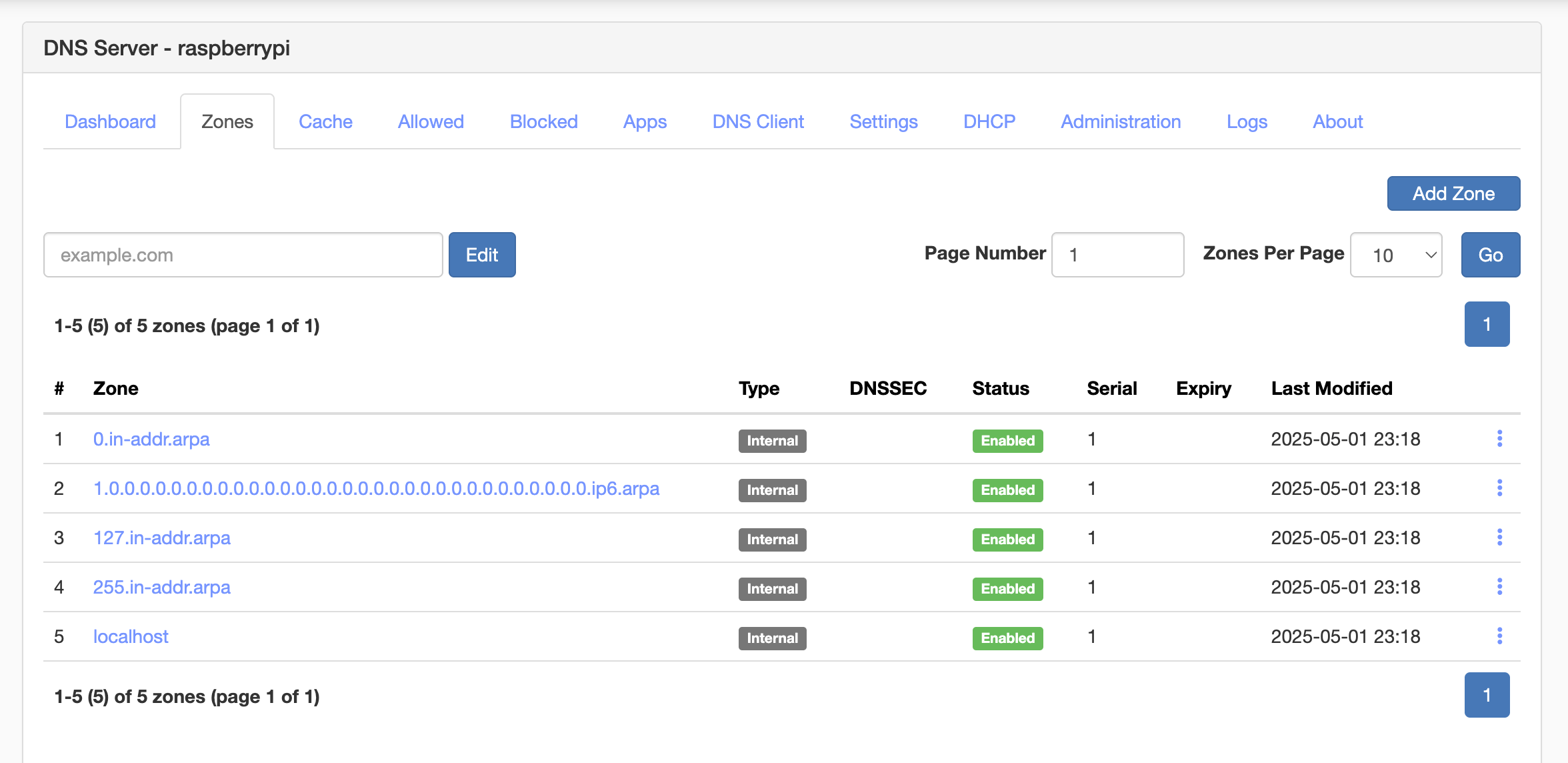Open the DNS Client tab

pos(758,121)
